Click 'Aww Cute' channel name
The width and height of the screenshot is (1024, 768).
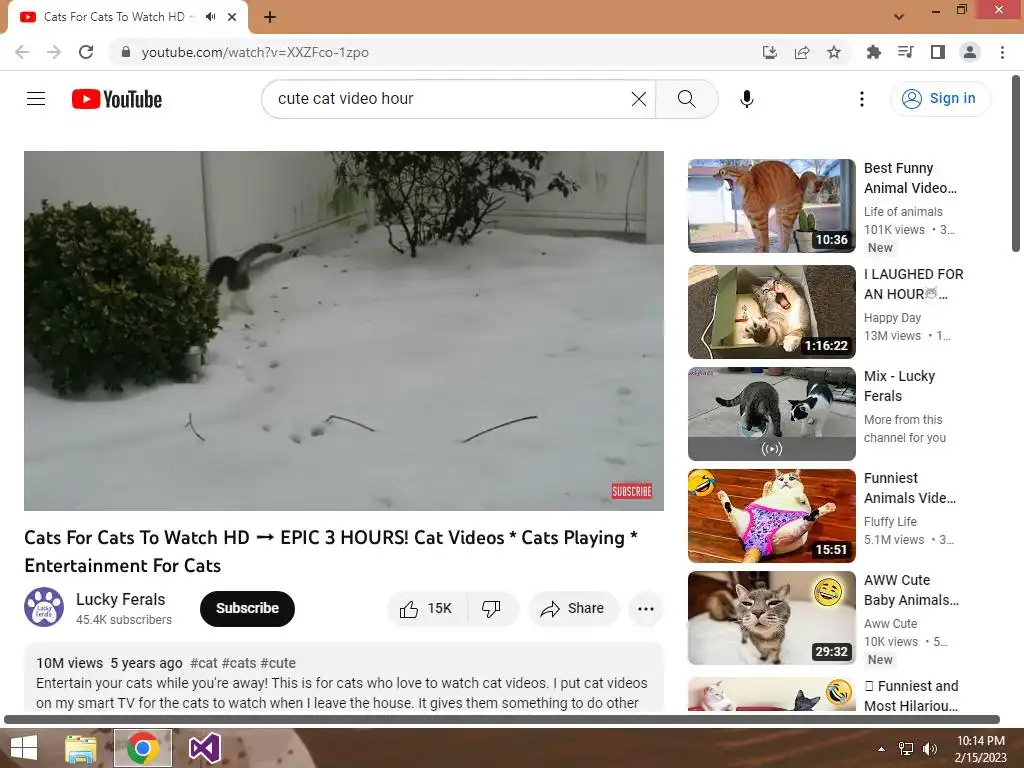click(x=890, y=623)
